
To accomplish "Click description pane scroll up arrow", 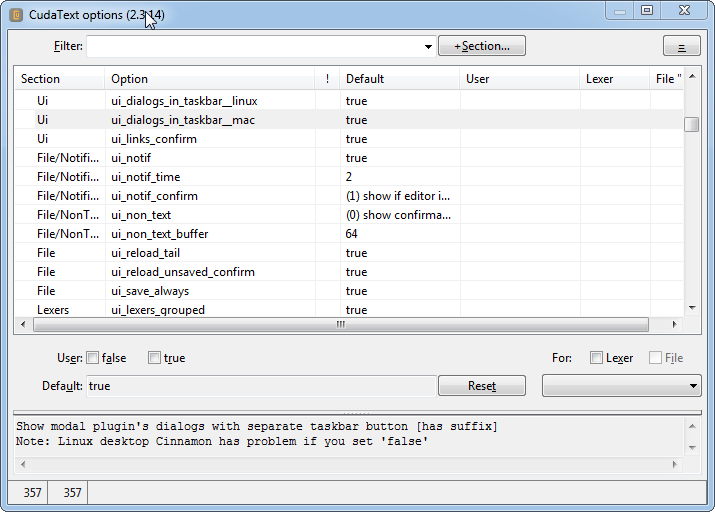I will click(x=692, y=426).
